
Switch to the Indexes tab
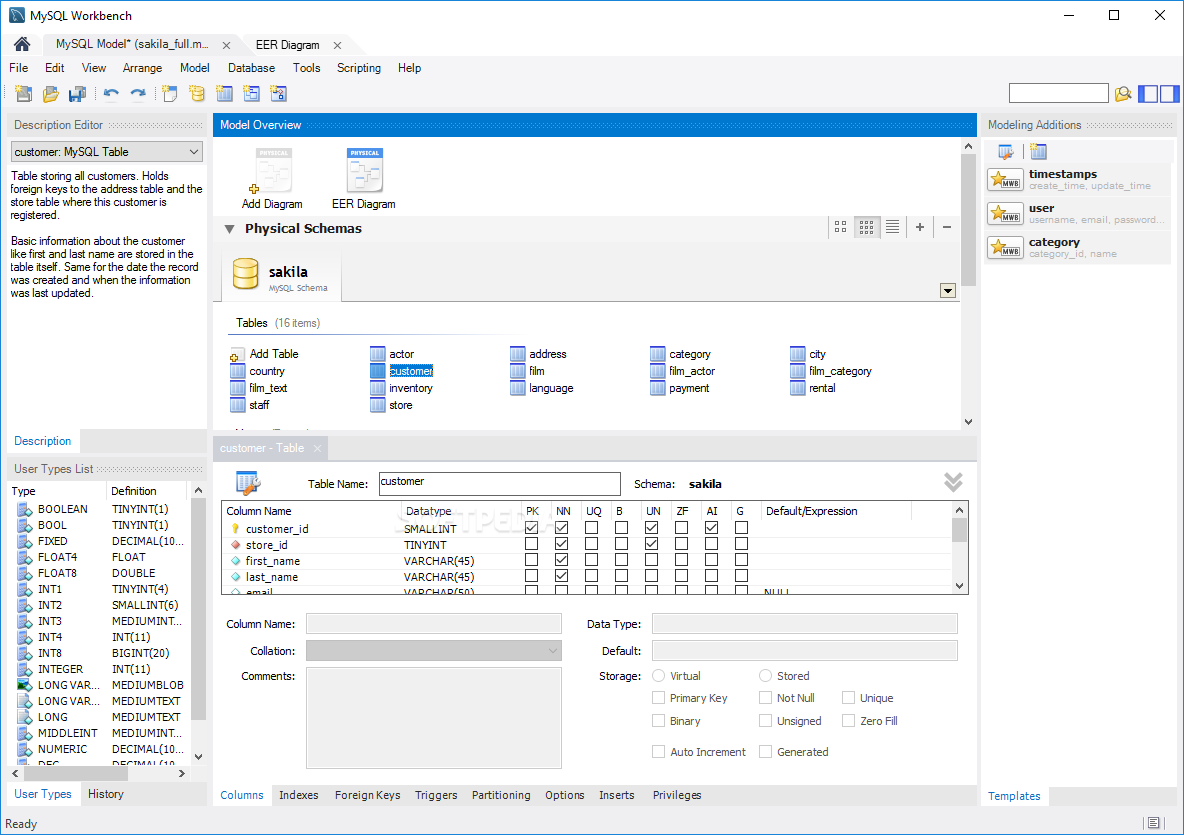(298, 795)
